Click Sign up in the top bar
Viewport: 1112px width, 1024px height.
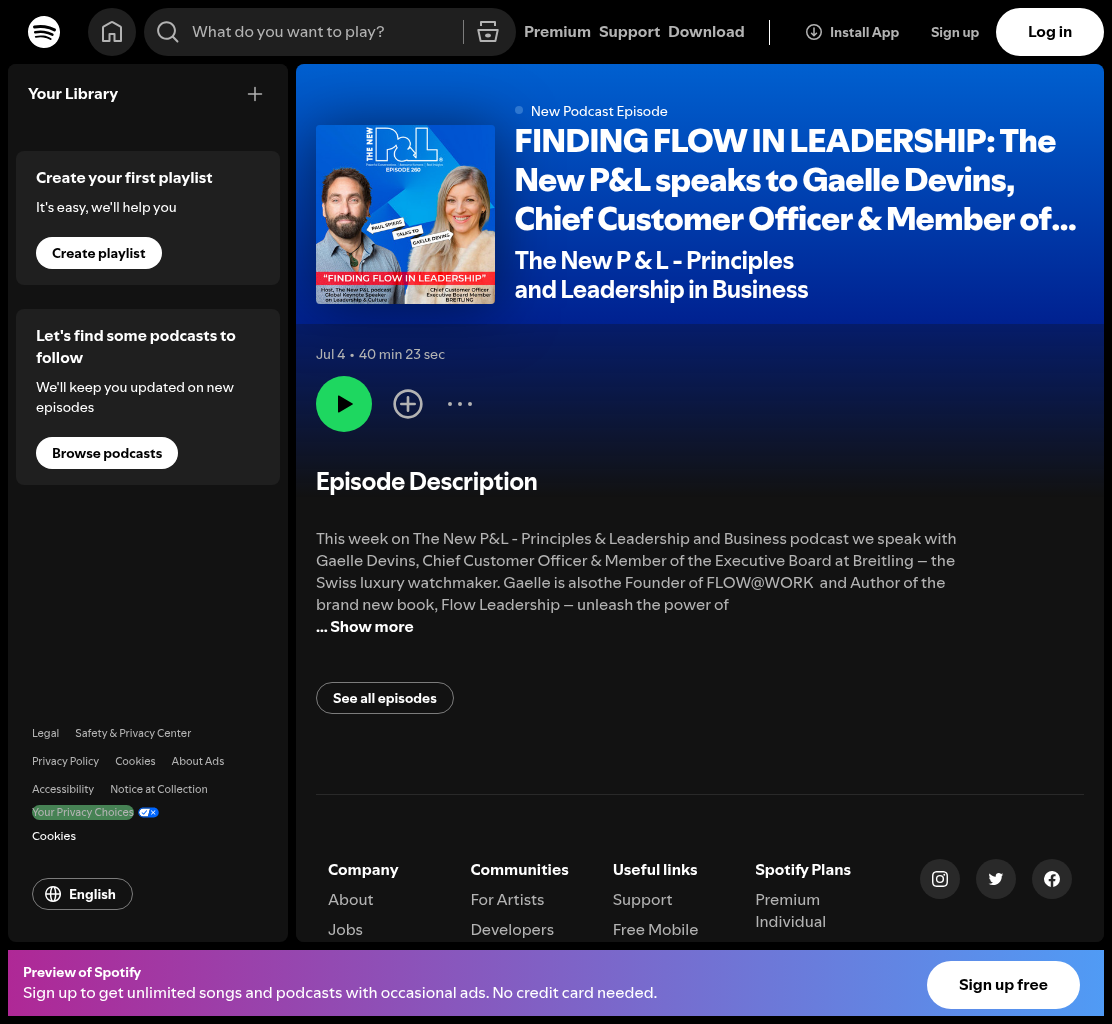pyautogui.click(x=955, y=32)
